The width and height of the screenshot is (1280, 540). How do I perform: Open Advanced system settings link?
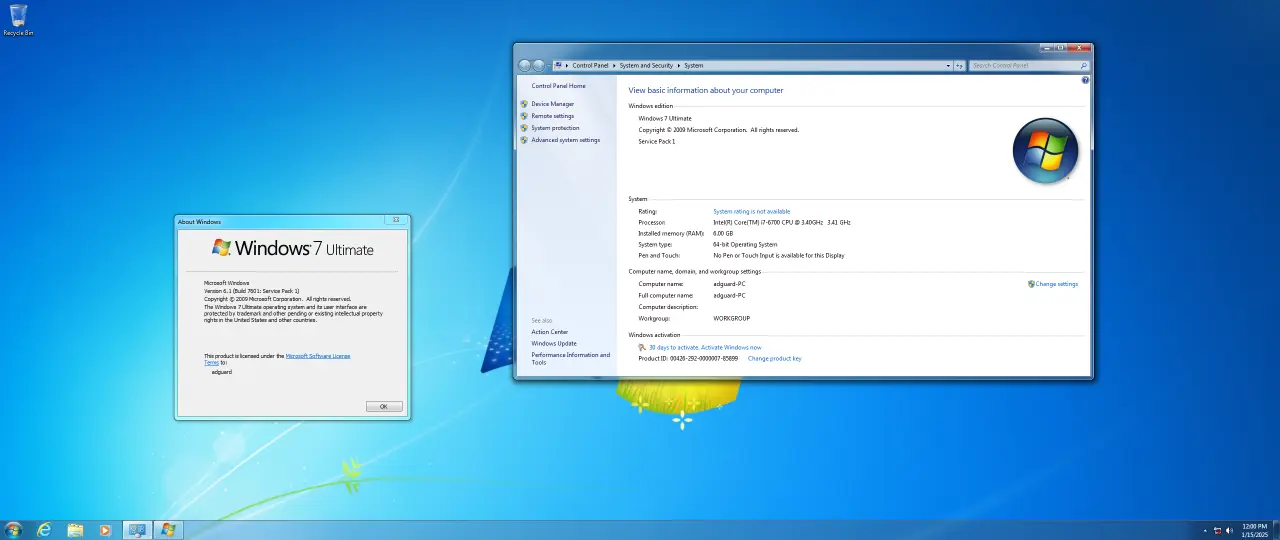pyautogui.click(x=566, y=140)
